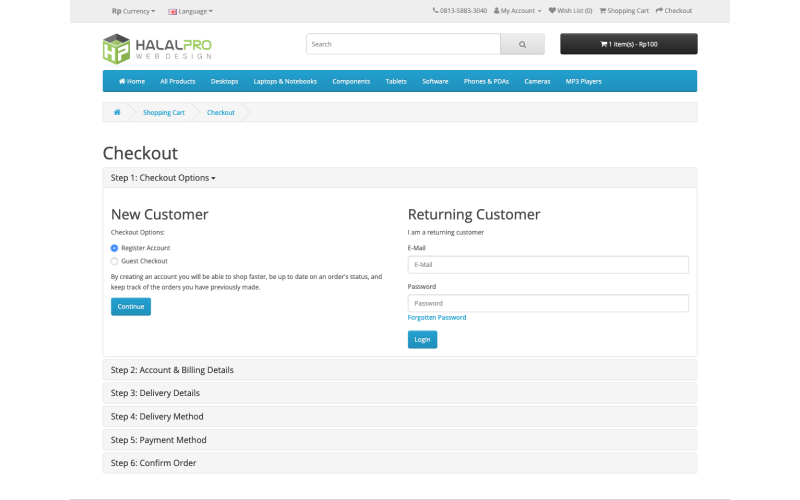Click the Checkout breadcrumb link
Viewport: 800px width, 500px height.
221,112
